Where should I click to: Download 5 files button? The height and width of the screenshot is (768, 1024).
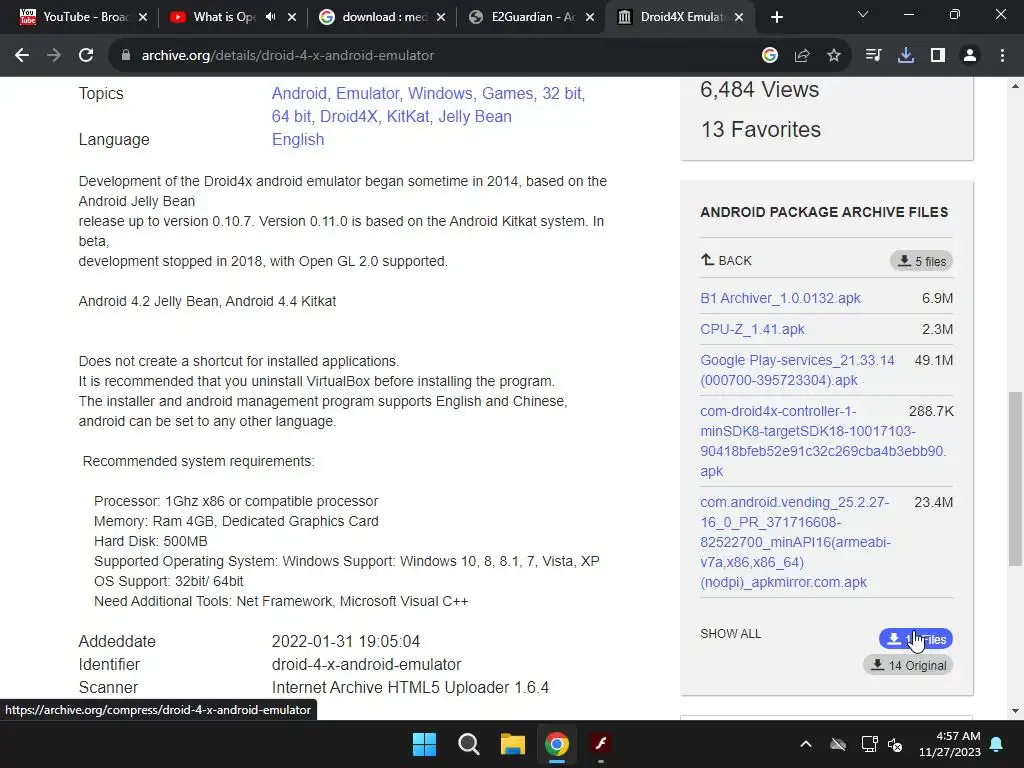pyautogui.click(x=921, y=261)
